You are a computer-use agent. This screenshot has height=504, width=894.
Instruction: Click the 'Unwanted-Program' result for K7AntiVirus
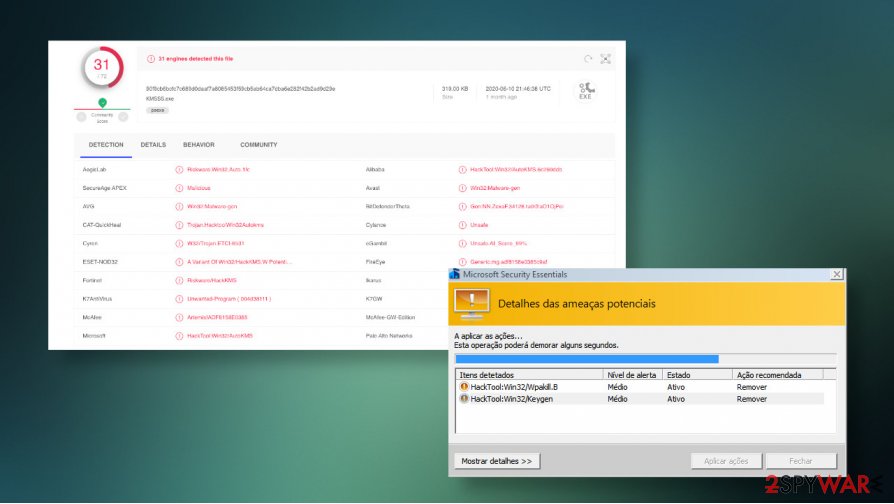click(229, 299)
